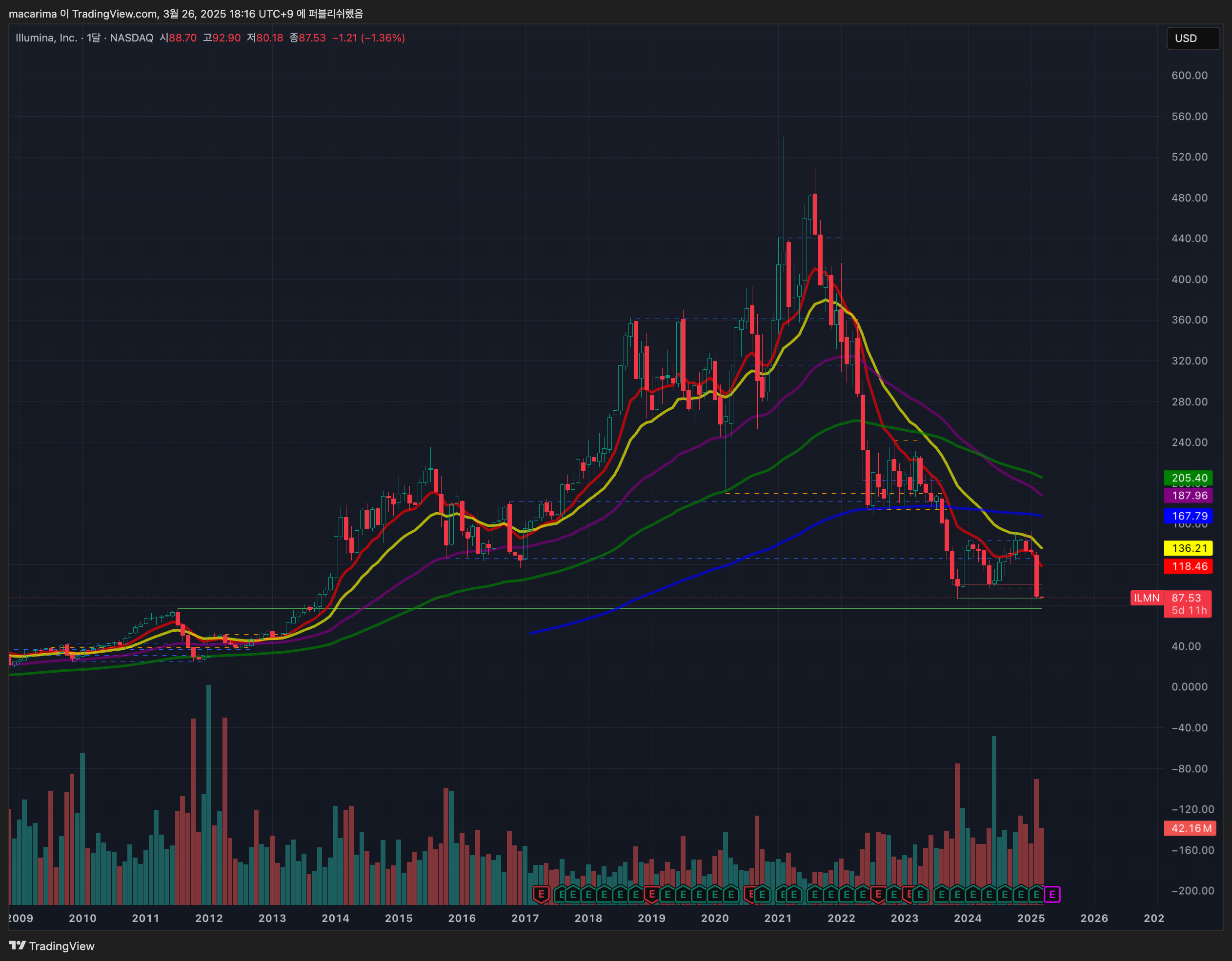Click the macarima publisher name in header
Image resolution: width=1232 pixels, height=961 pixels.
pyautogui.click(x=32, y=14)
